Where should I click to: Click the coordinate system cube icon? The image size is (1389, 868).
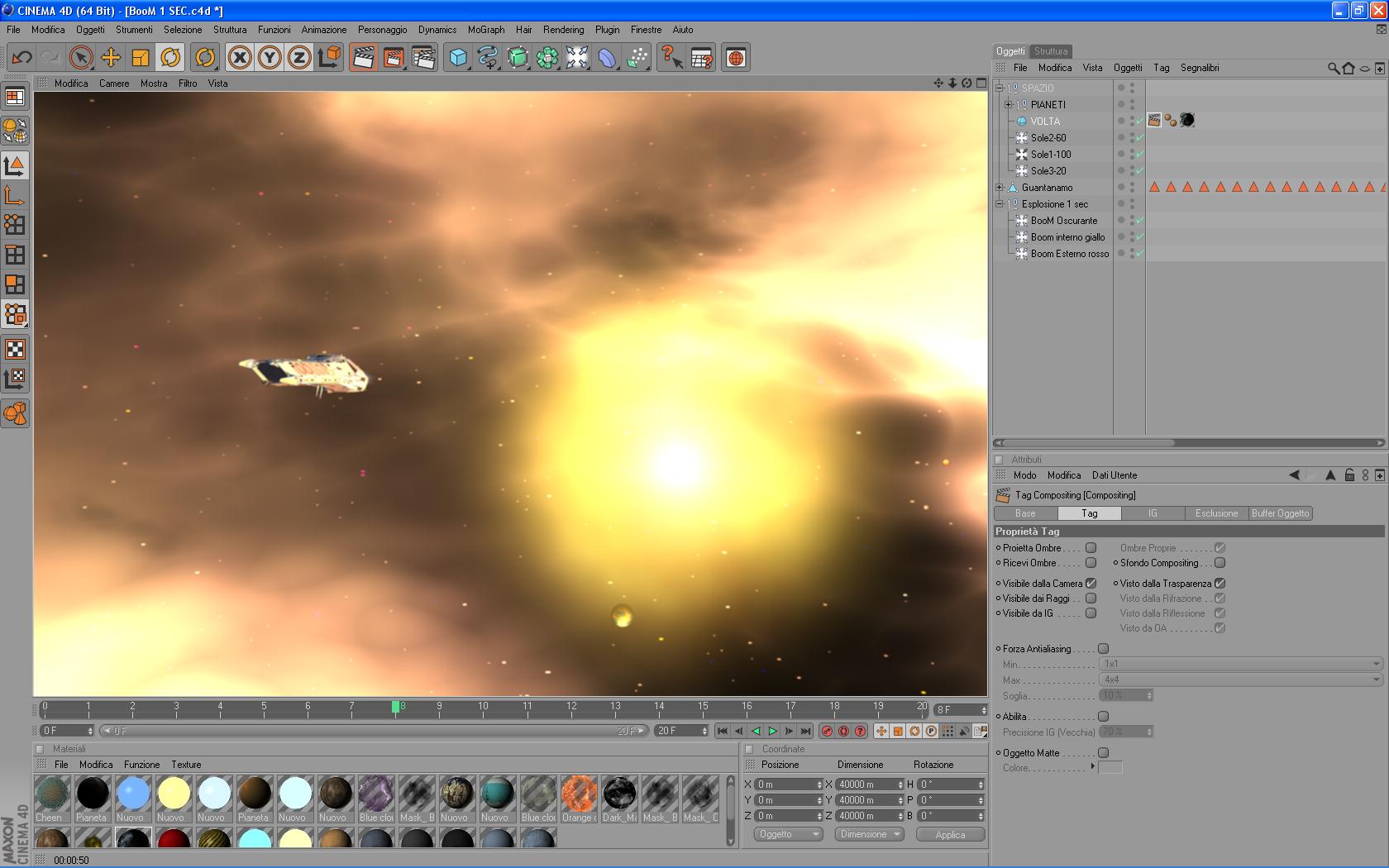(x=329, y=57)
